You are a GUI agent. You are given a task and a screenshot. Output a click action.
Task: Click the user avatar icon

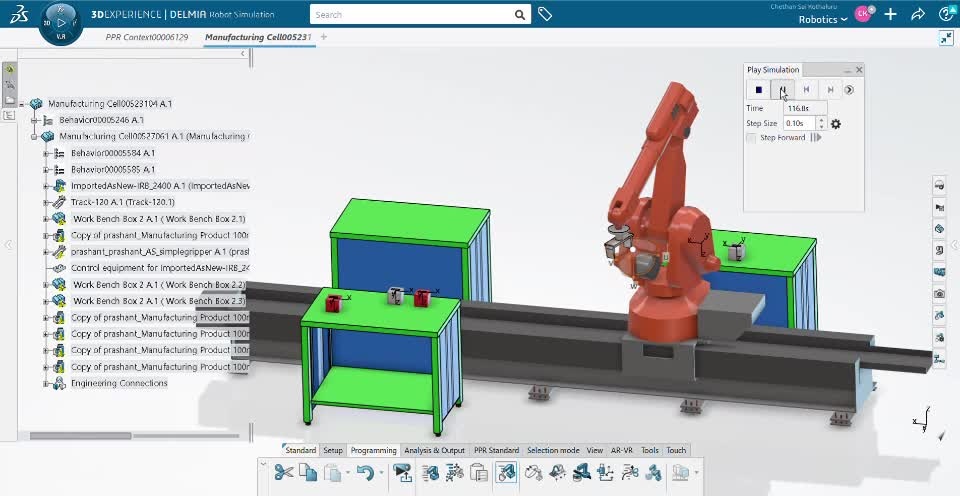click(863, 14)
